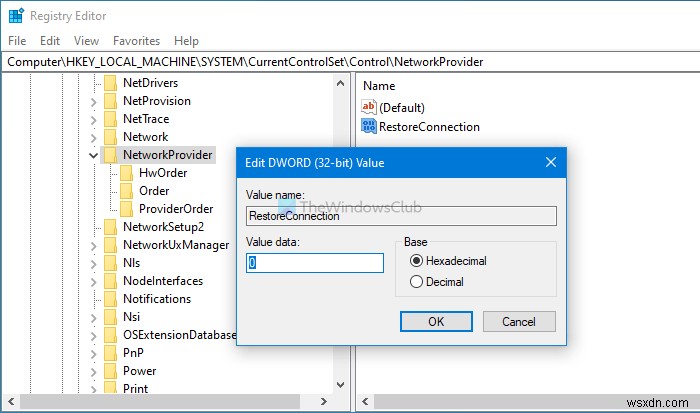Screen dimensions: 700x413
Task: Select the NetDrivers folder icon
Action: point(110,83)
